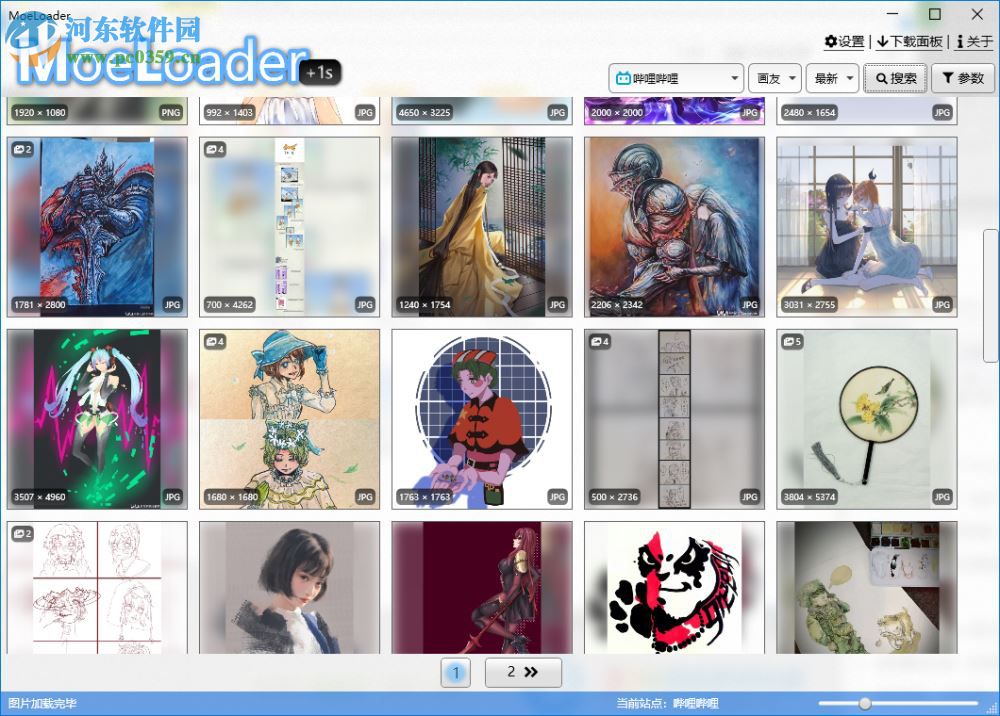Open the 参数 filter parameters button

coord(963,78)
